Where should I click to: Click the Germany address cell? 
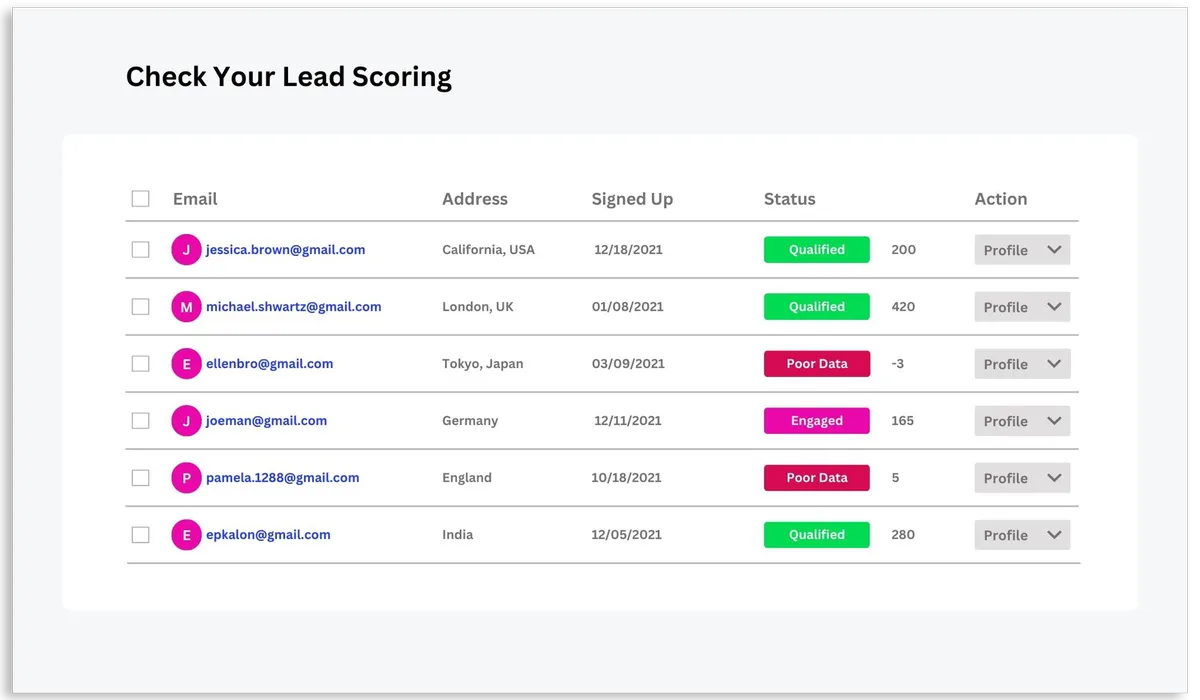coord(470,421)
